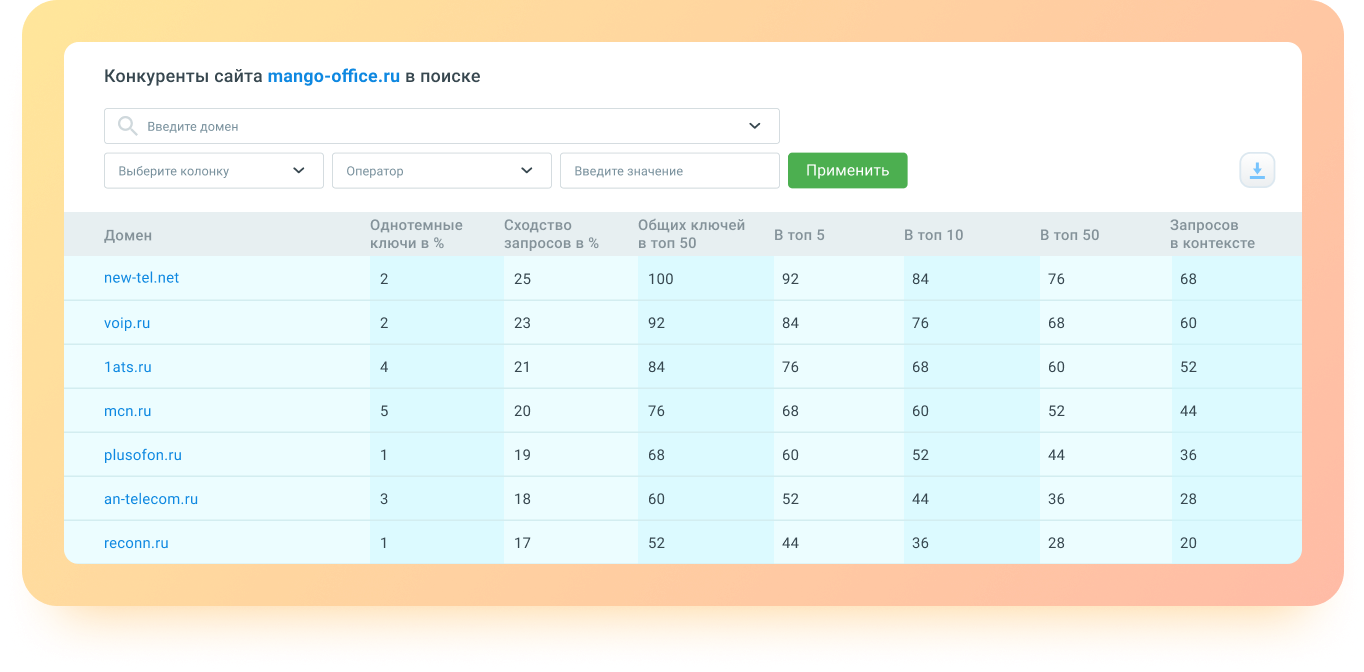This screenshot has height=672, width=1364.
Task: Focus the 'Введите домен' search field
Action: pyautogui.click(x=442, y=126)
